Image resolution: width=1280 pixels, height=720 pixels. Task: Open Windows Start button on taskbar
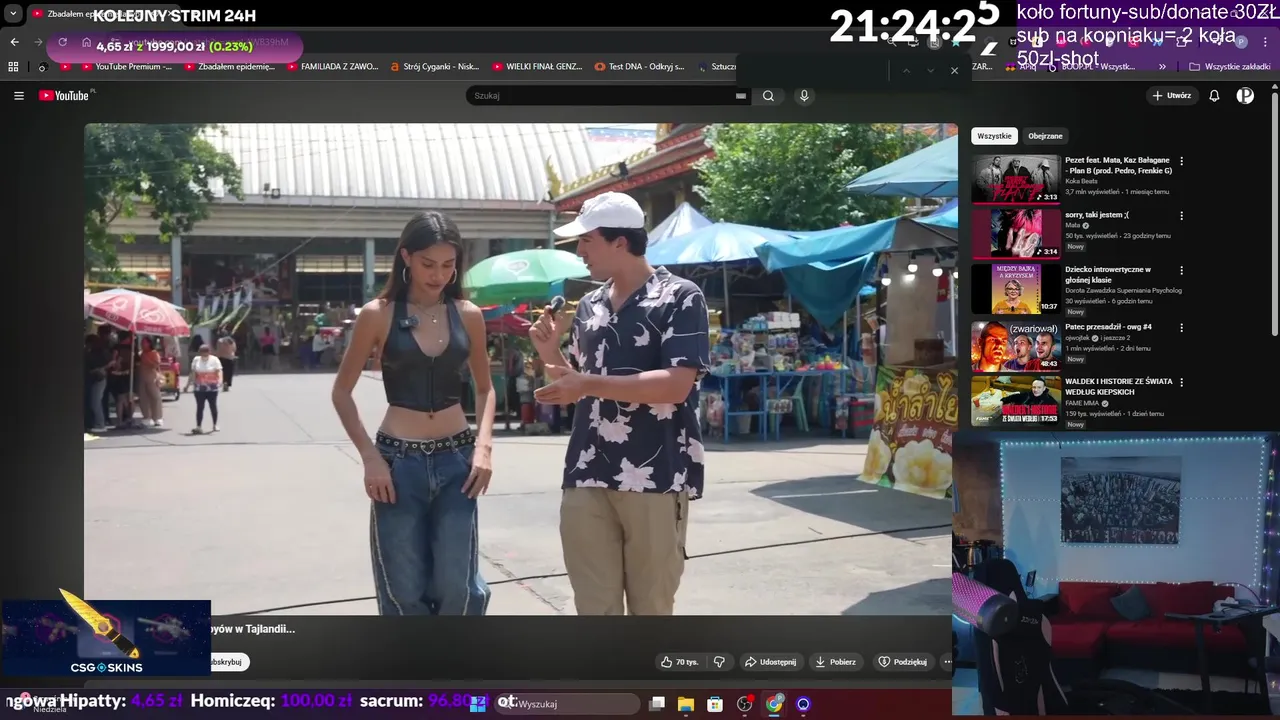click(478, 704)
